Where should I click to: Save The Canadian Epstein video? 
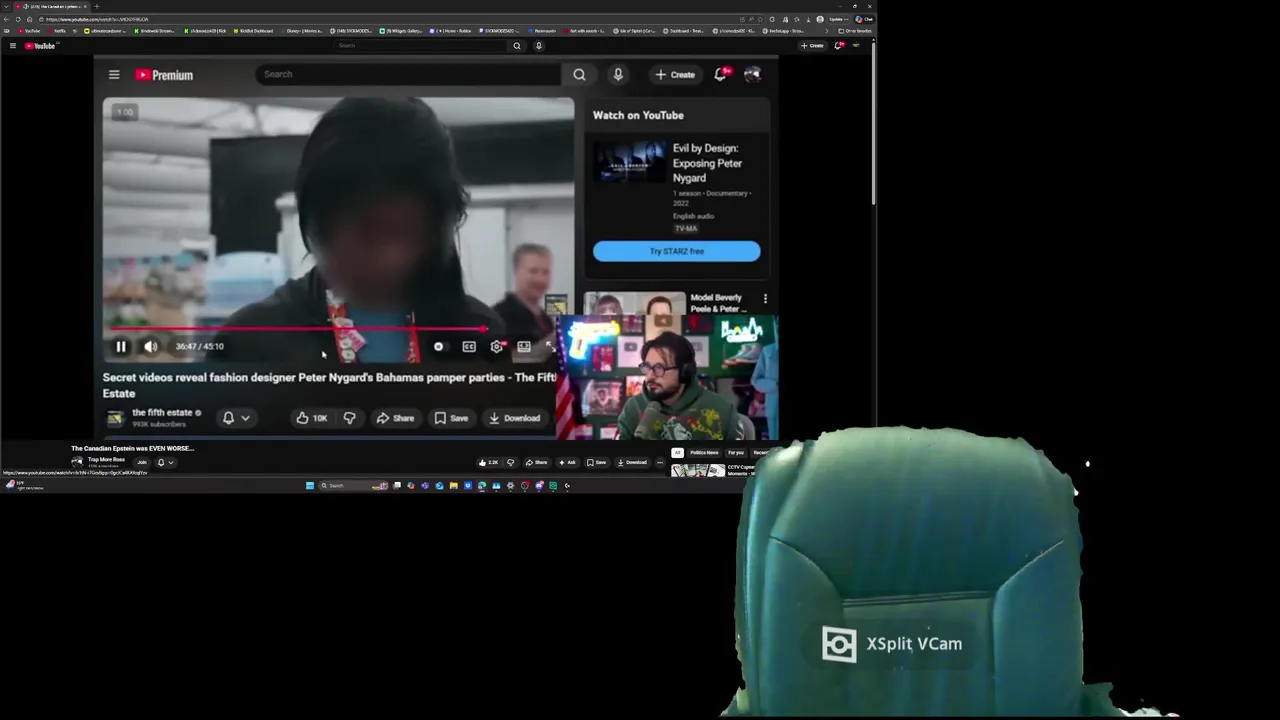point(596,462)
